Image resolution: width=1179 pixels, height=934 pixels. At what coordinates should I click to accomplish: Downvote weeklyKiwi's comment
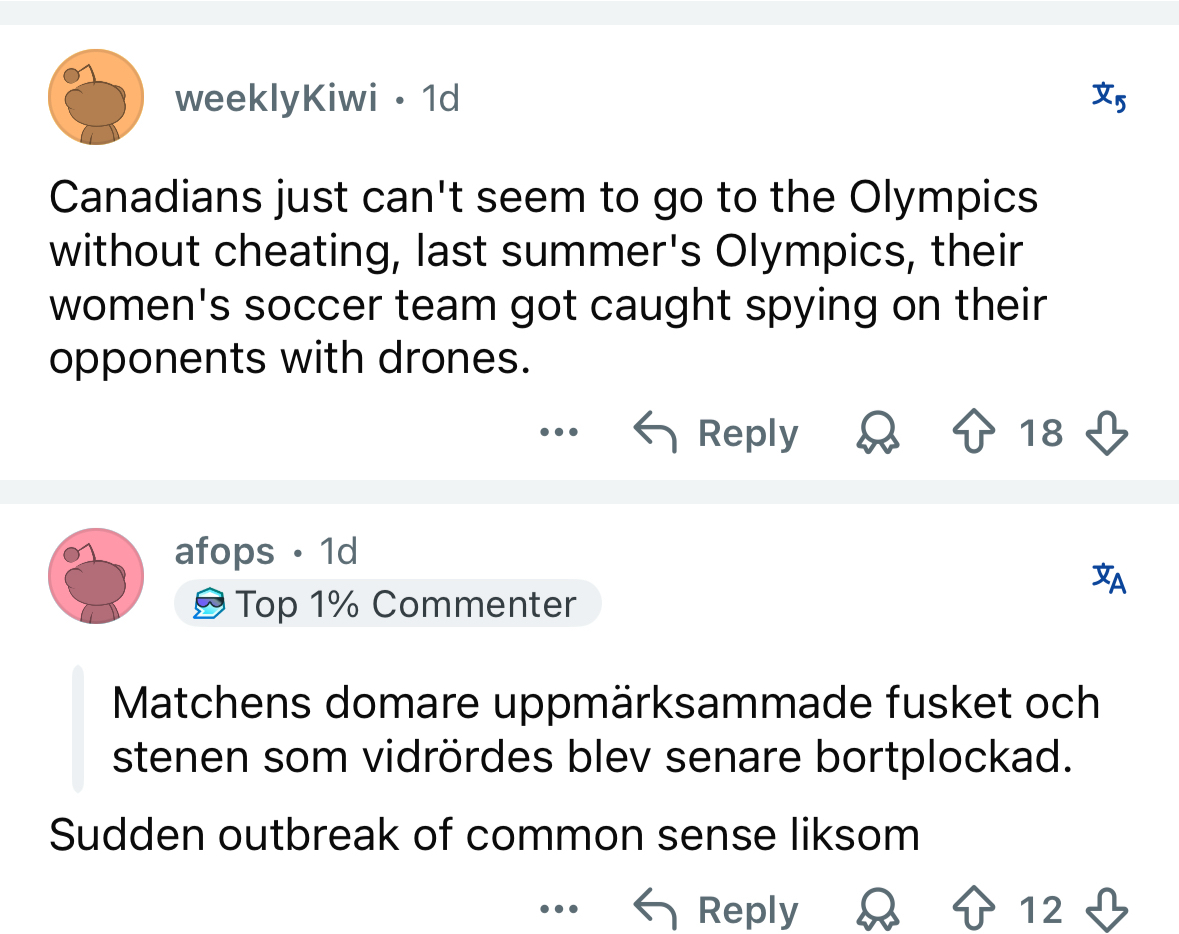1107,433
